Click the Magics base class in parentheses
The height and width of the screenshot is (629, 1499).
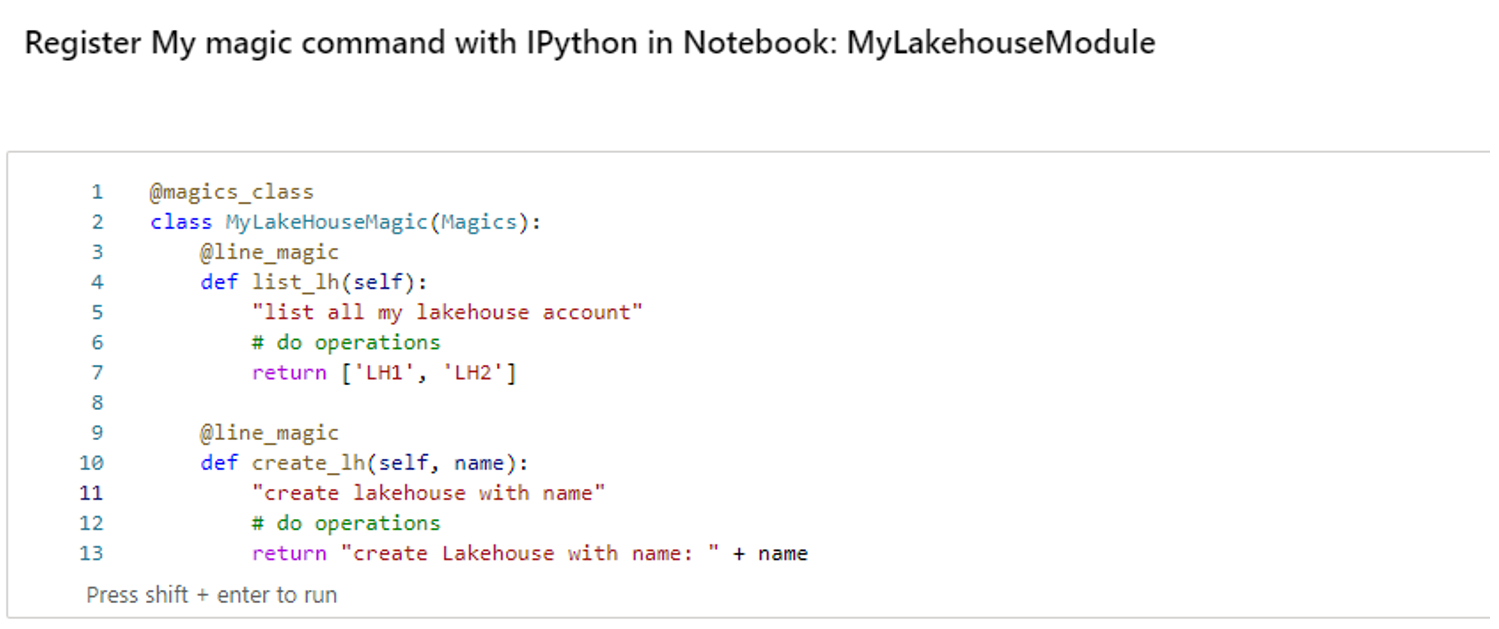480,222
